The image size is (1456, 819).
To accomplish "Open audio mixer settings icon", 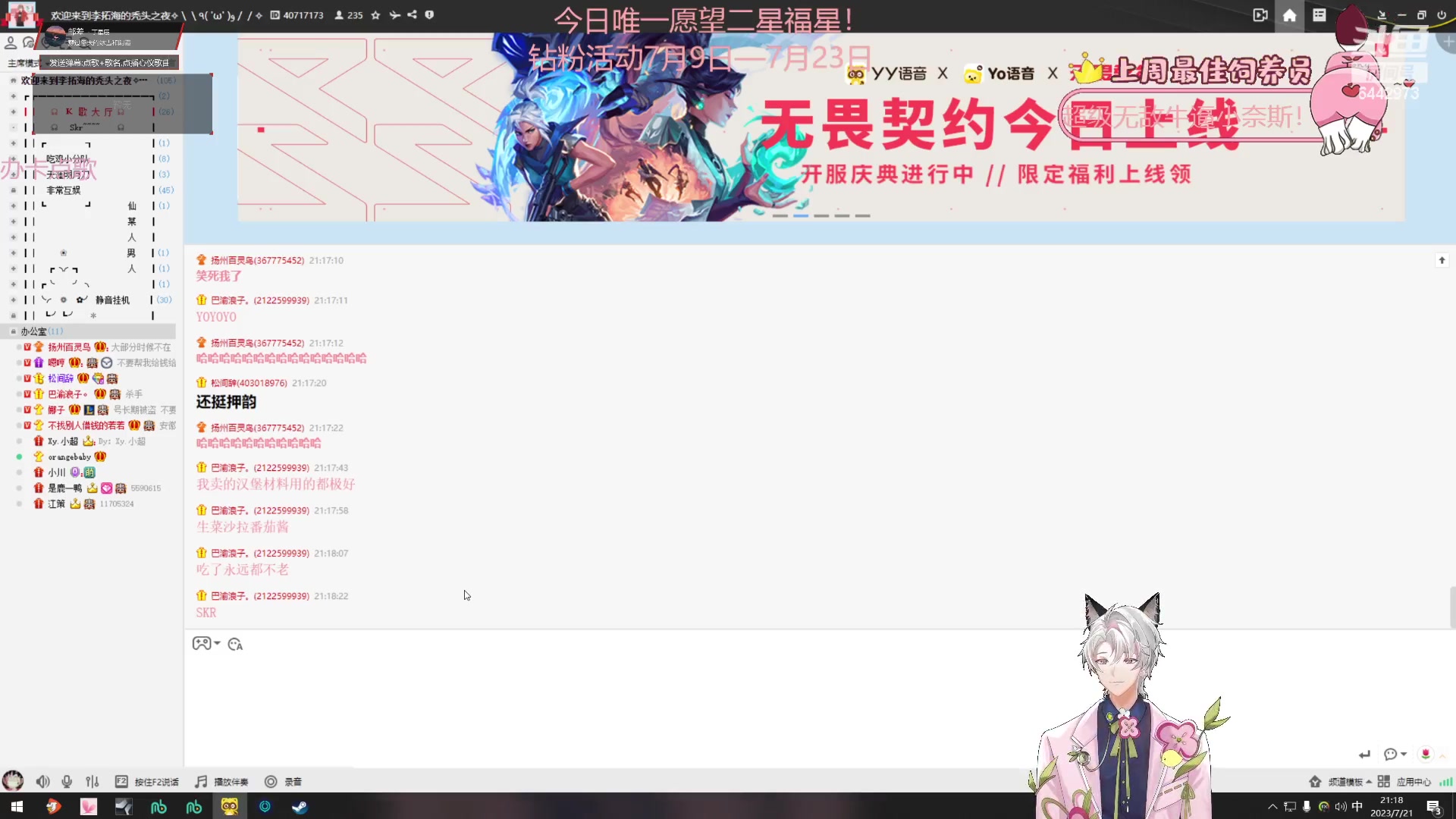I will (x=93, y=782).
